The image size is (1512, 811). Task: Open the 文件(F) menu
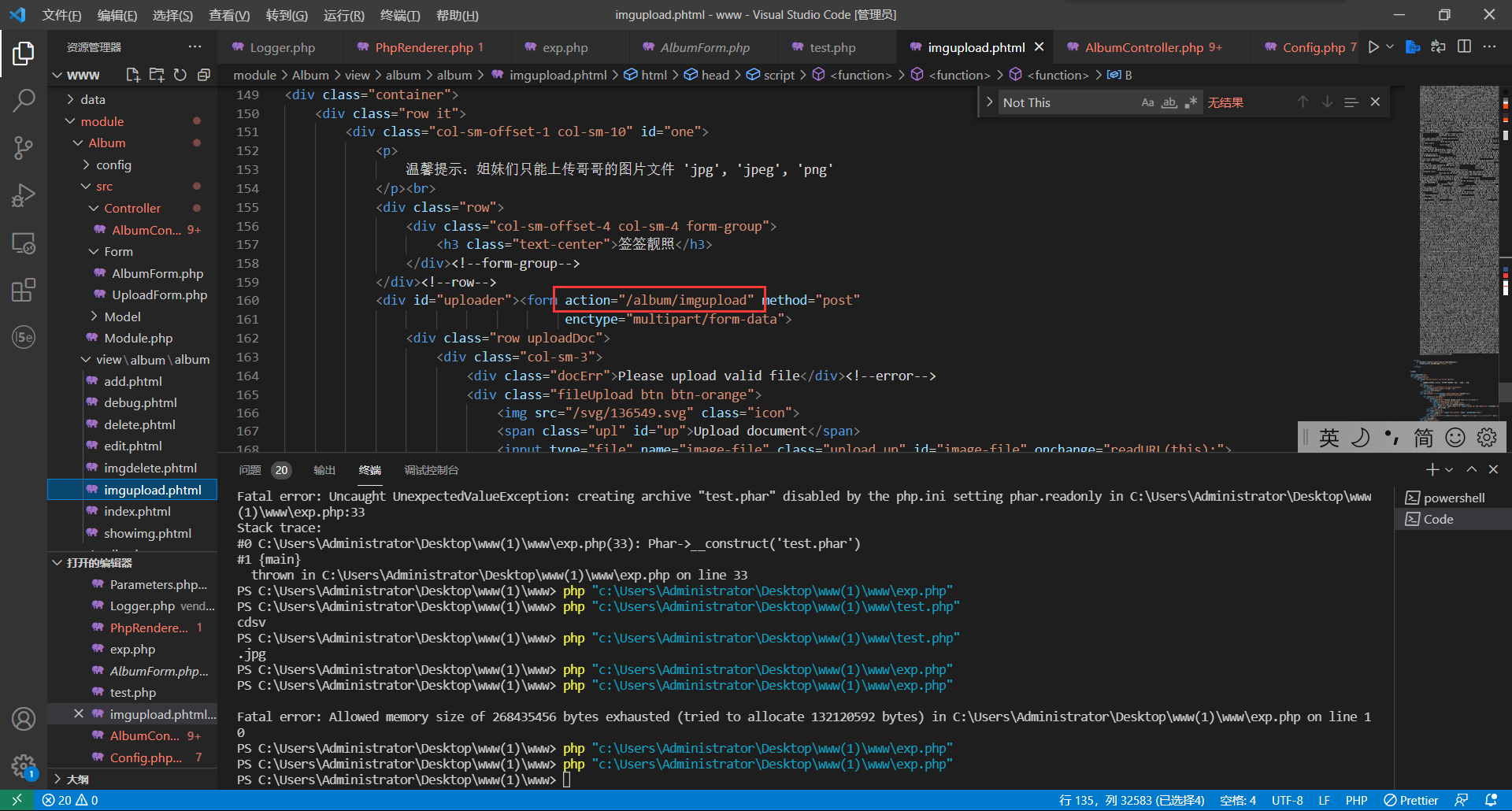(61, 15)
